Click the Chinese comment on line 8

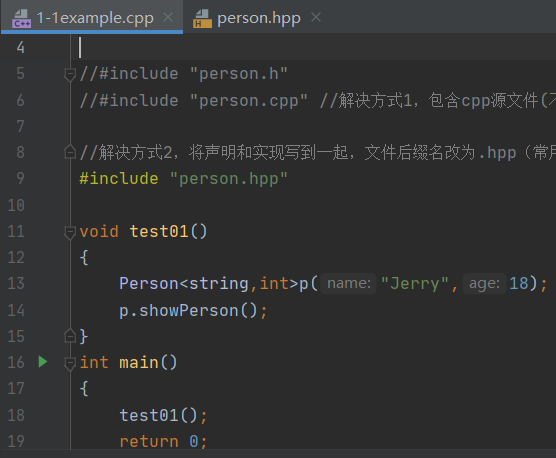(317, 152)
